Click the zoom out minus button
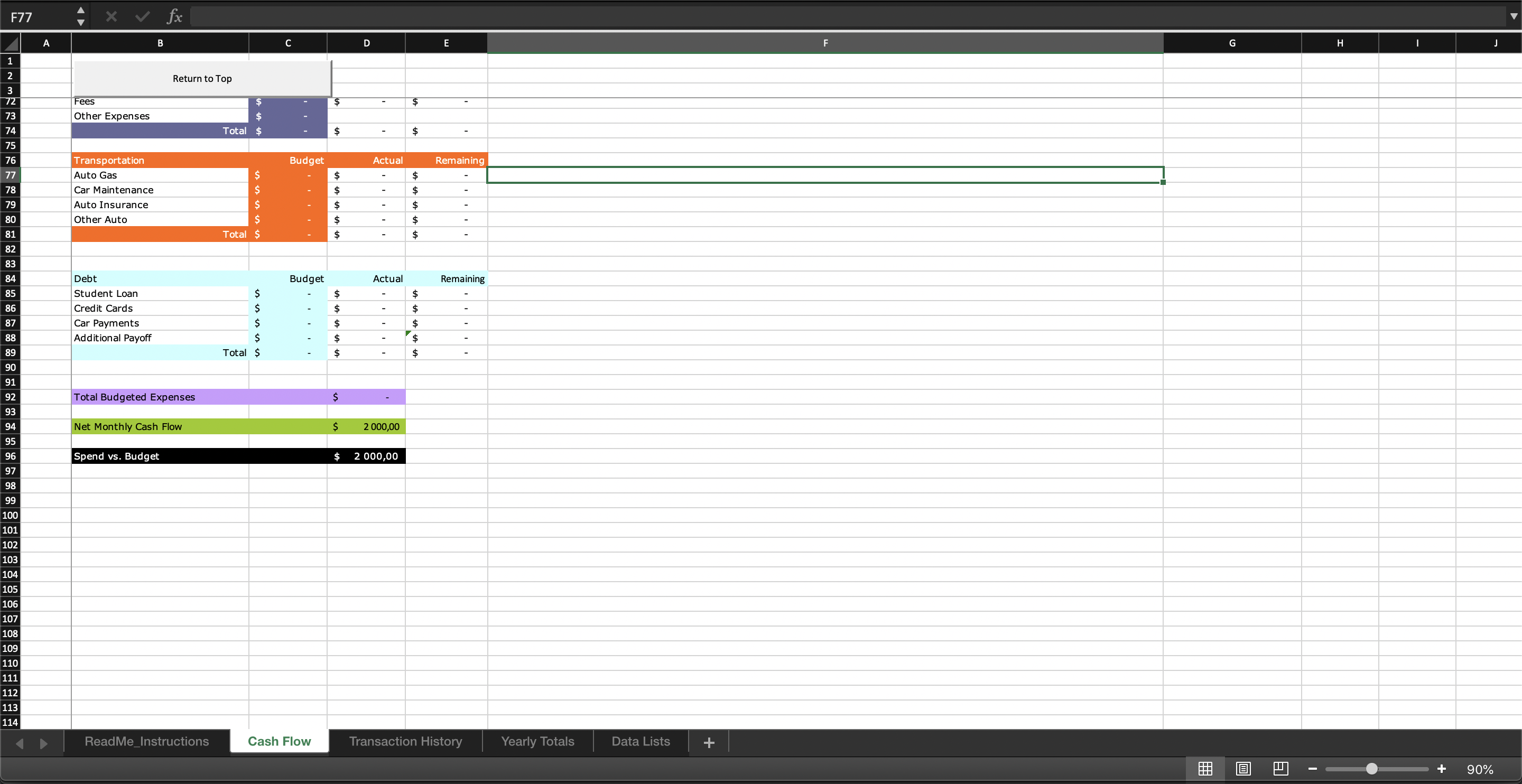The image size is (1522, 784). coord(1312,769)
